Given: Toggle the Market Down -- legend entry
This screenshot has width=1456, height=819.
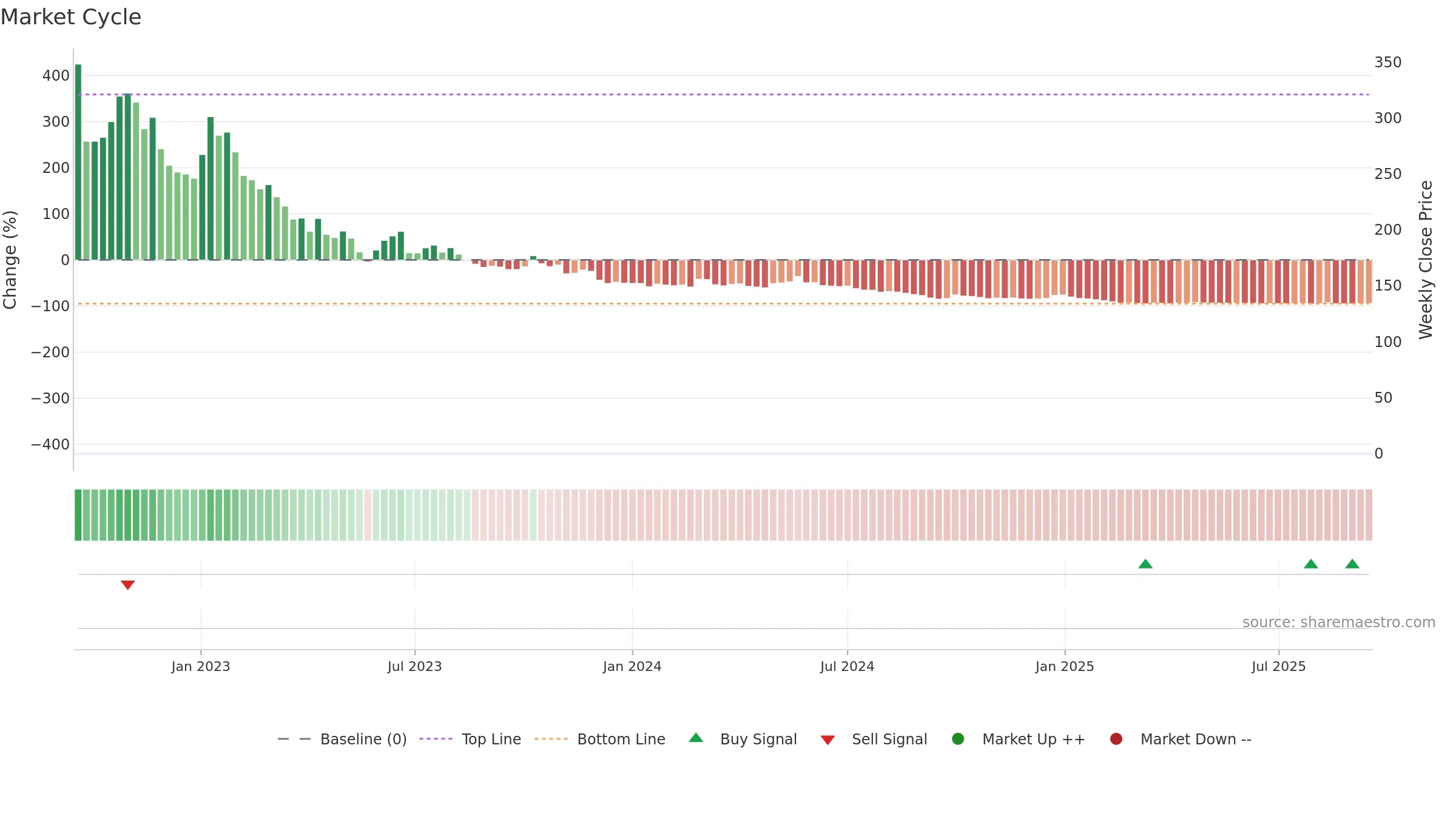Looking at the screenshot, I should (1181, 739).
